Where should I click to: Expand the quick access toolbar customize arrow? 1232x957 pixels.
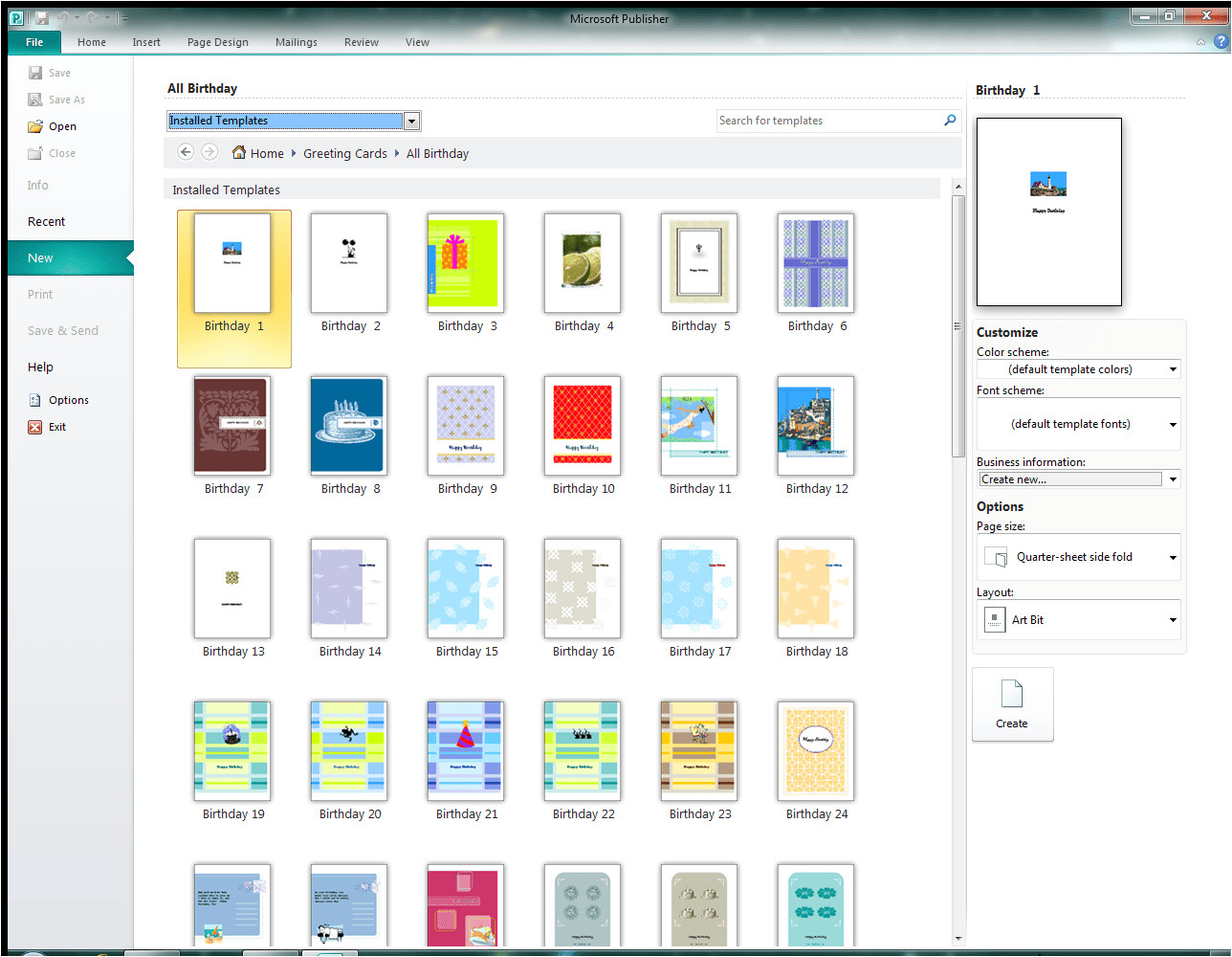click(x=124, y=18)
